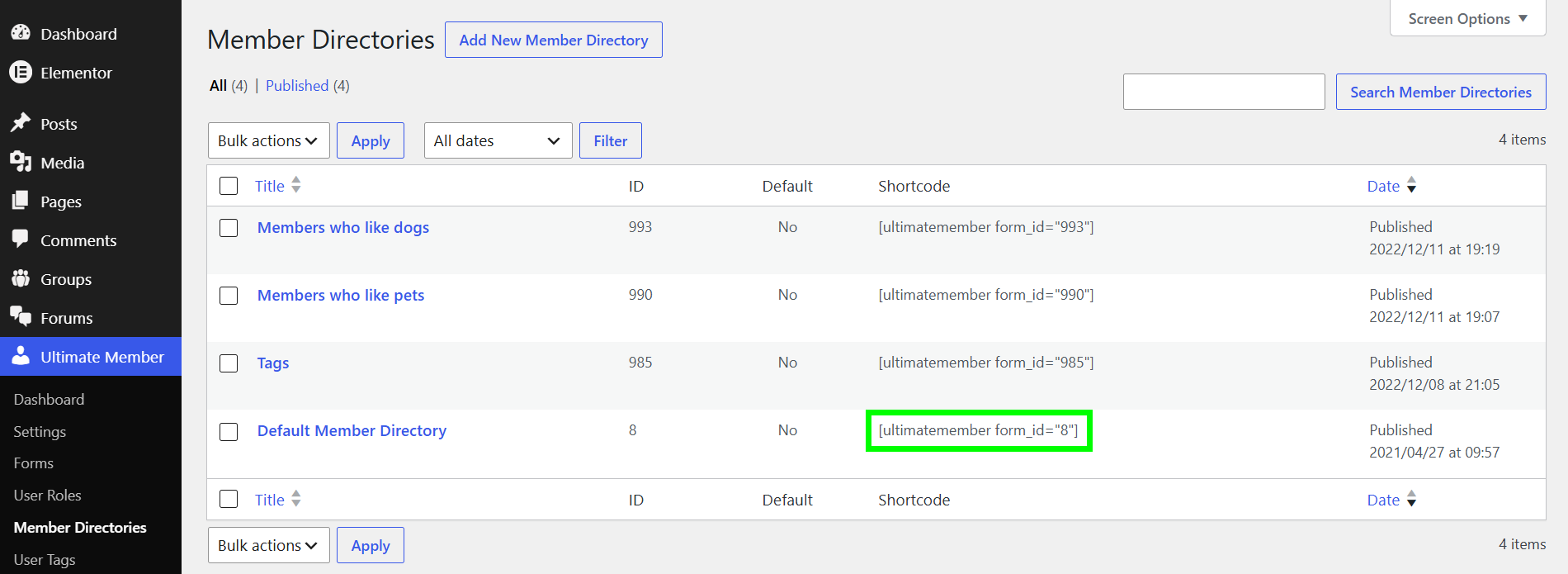Open the Member Directories submenu
This screenshot has width=1568, height=574.
click(80, 528)
